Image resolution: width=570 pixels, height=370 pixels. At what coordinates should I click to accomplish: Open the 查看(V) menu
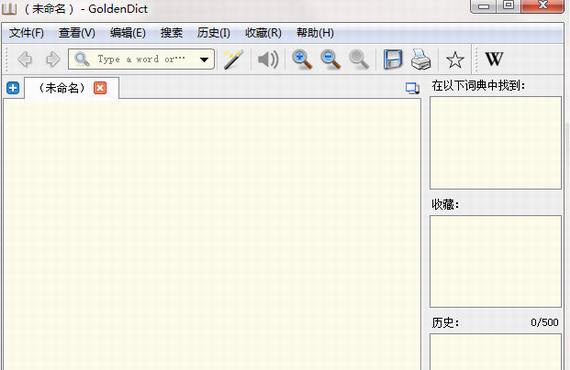click(x=77, y=33)
